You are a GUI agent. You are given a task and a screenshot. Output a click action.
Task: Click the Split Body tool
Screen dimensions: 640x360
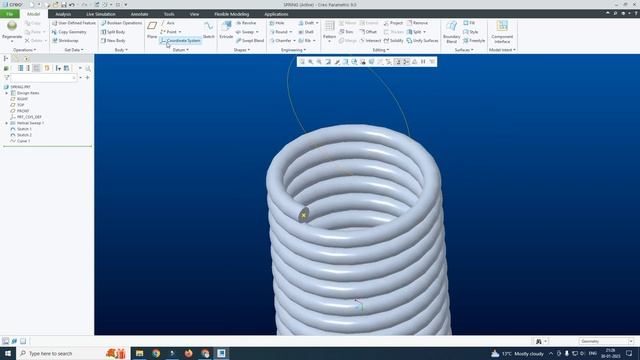[x=113, y=32]
